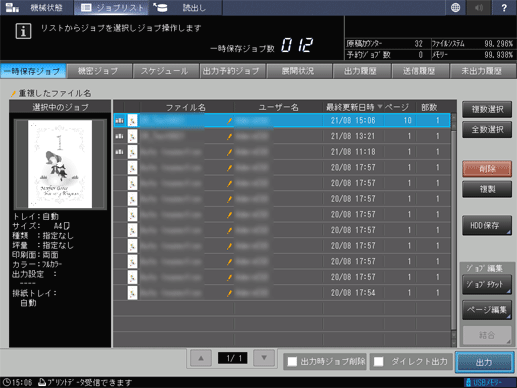Click the document thumbnail icon in the 15:06 row

click(x=132, y=120)
